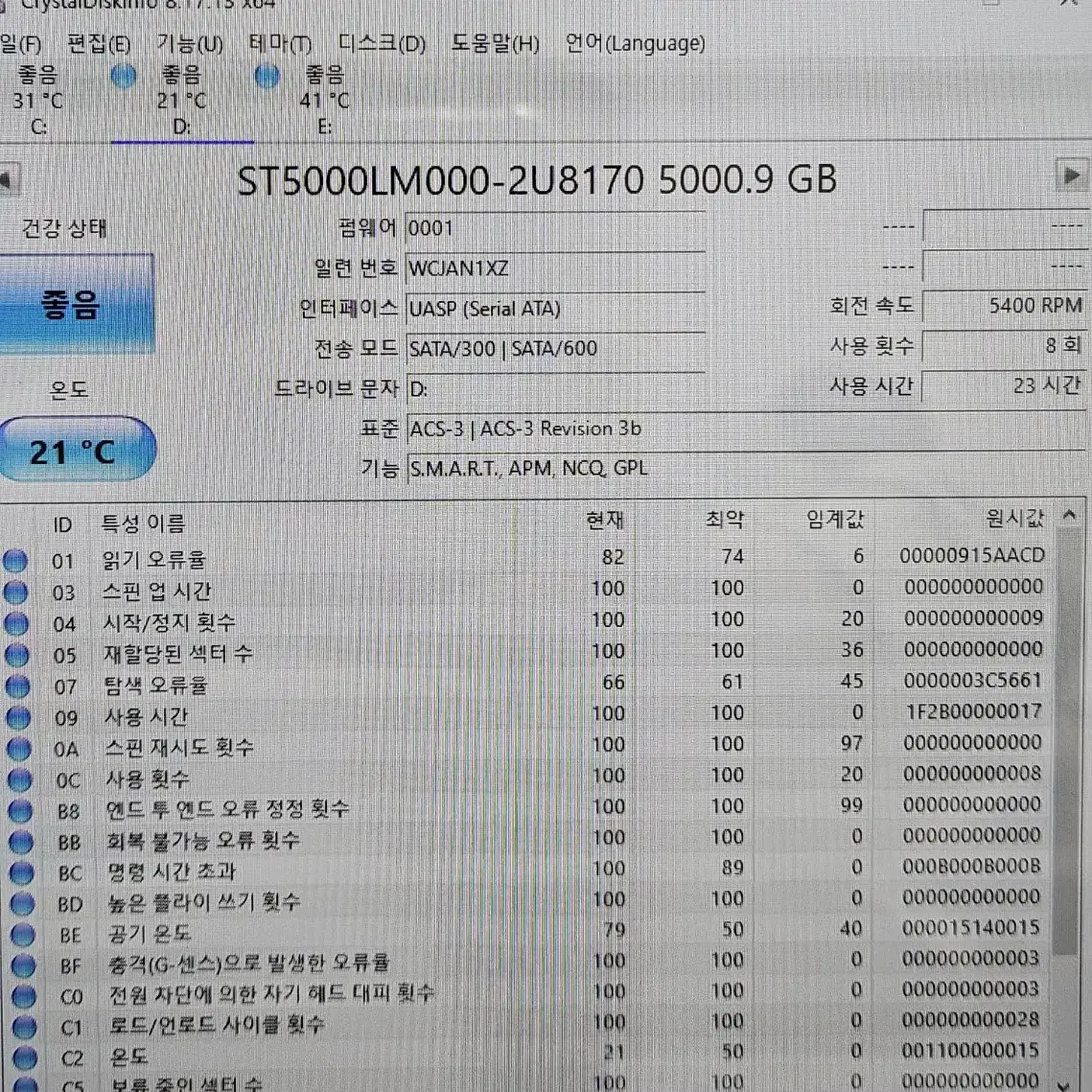Select the D: drive tab at 21 °C
This screenshot has height=1092, width=1092.
(x=182, y=102)
